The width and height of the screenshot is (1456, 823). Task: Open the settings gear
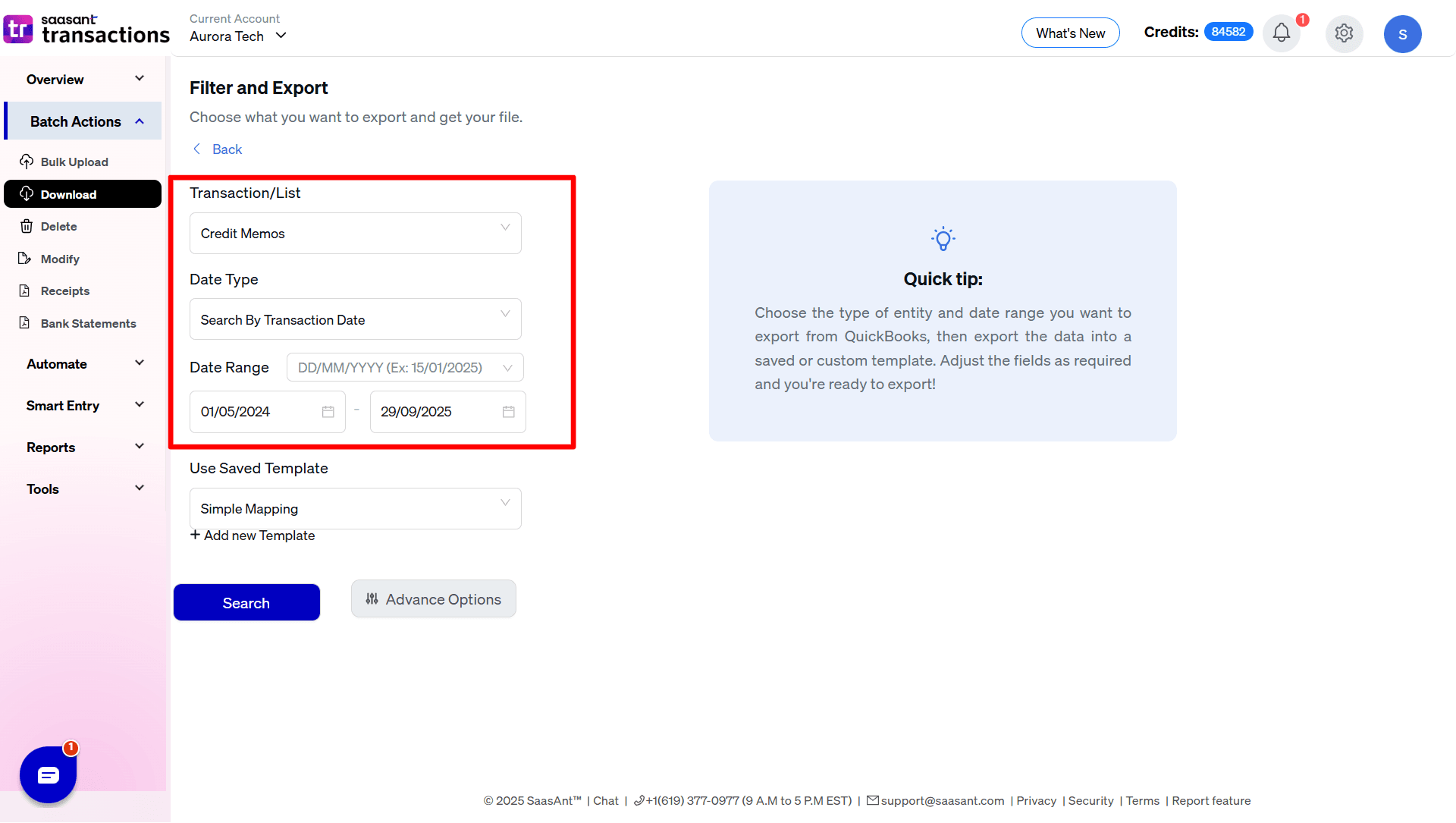click(x=1344, y=33)
